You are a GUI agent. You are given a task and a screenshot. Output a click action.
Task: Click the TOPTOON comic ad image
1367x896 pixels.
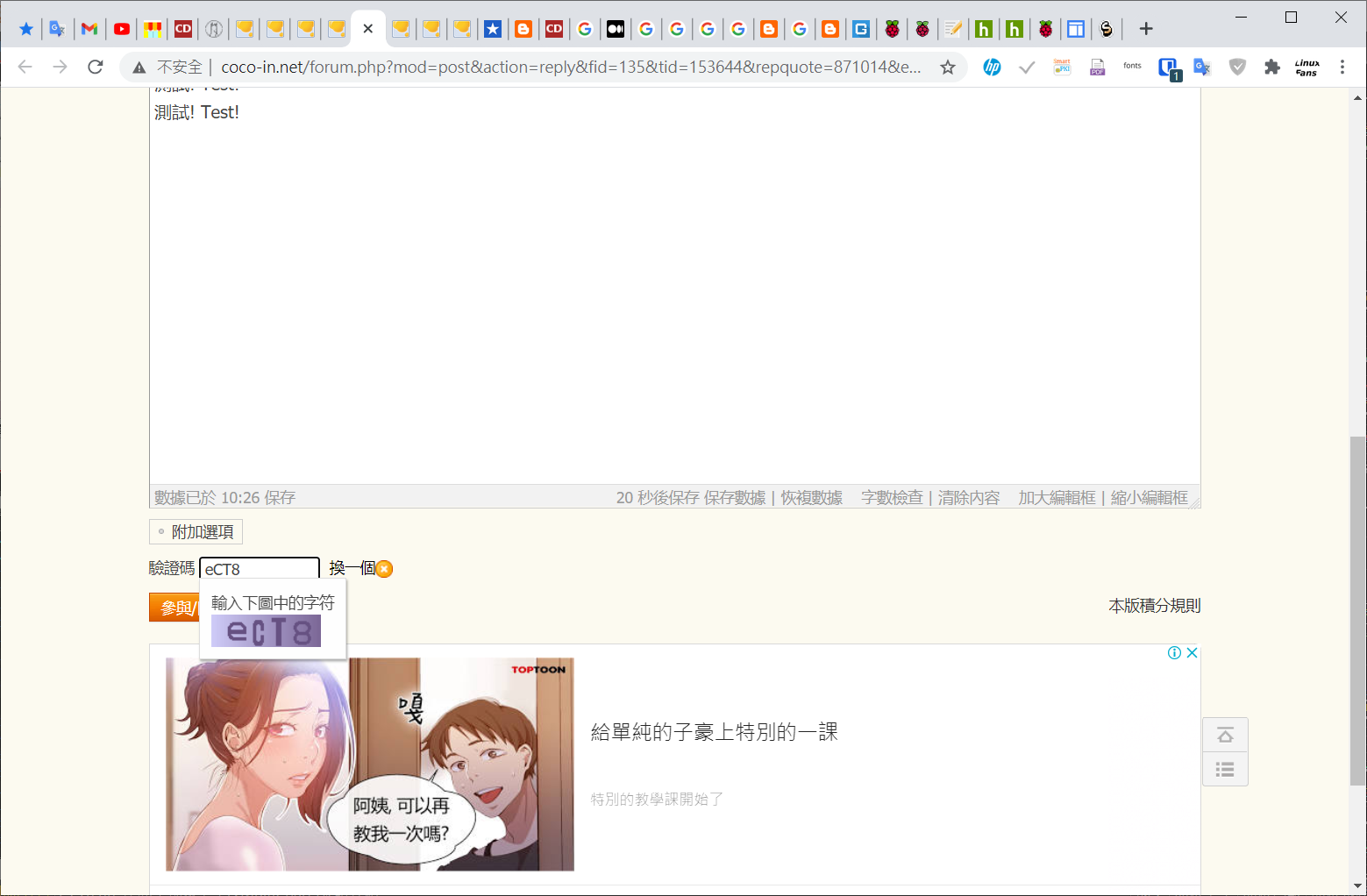pyautogui.click(x=370, y=764)
